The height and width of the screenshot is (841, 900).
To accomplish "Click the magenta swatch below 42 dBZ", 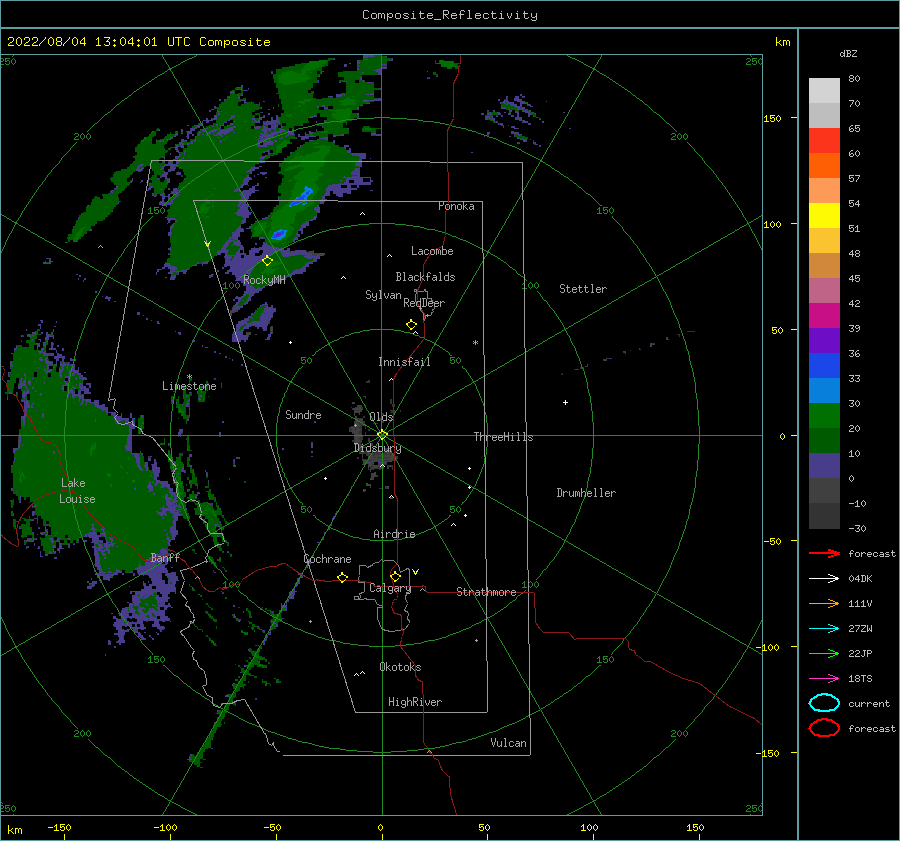I will point(824,316).
